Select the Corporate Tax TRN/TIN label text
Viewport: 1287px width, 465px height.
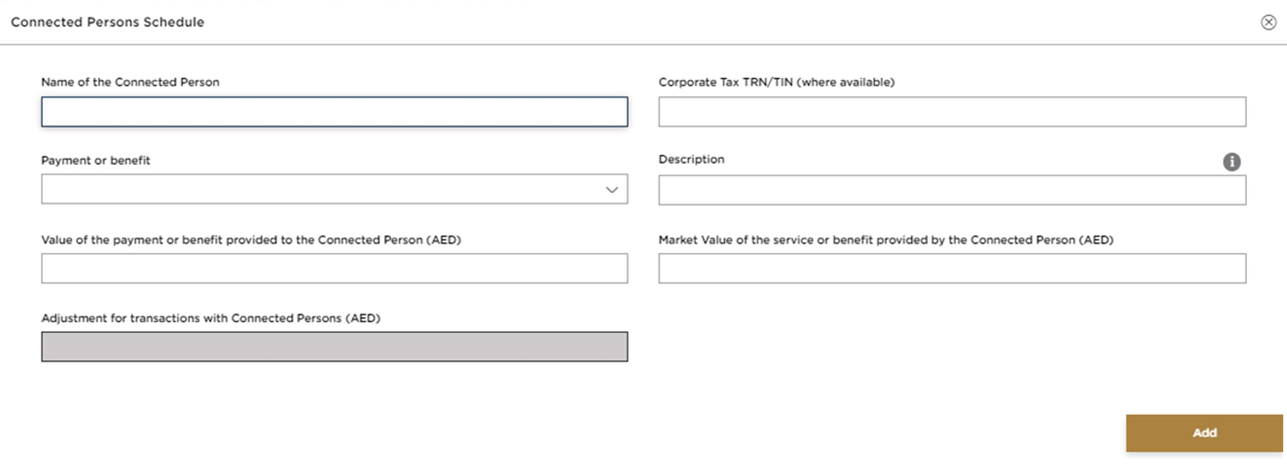tap(775, 82)
